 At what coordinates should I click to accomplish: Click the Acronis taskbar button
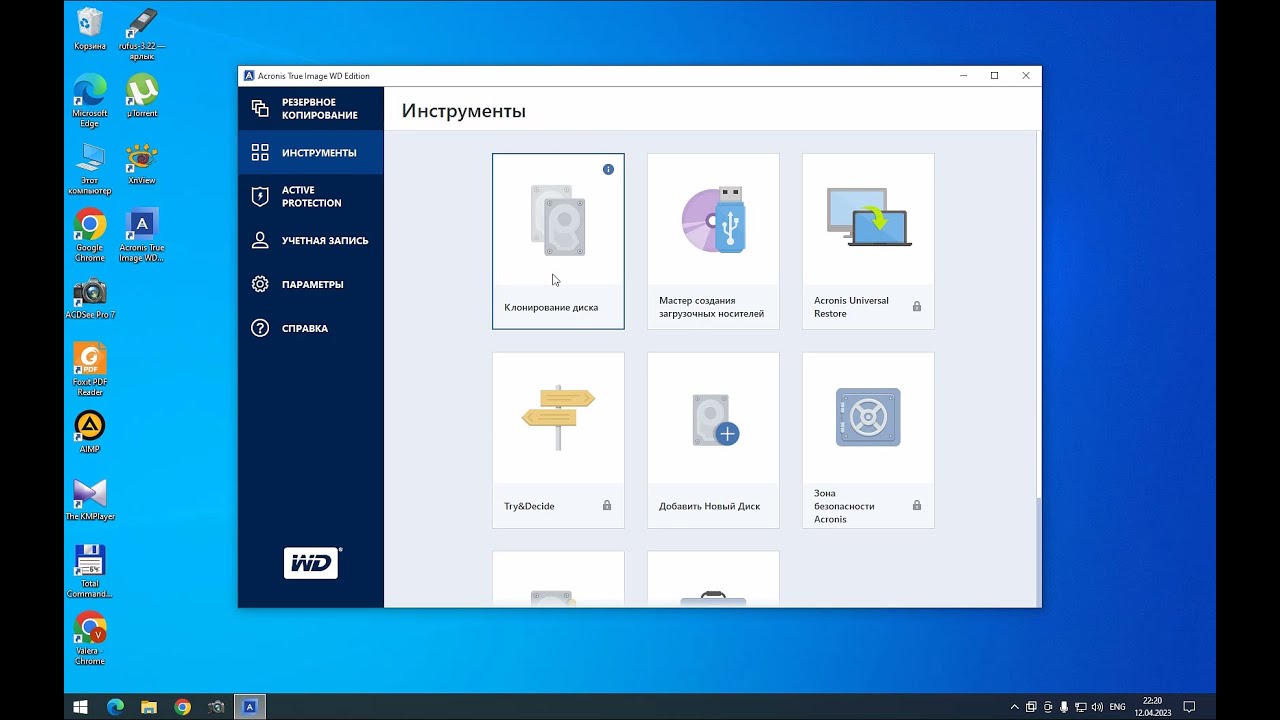pyautogui.click(x=250, y=707)
